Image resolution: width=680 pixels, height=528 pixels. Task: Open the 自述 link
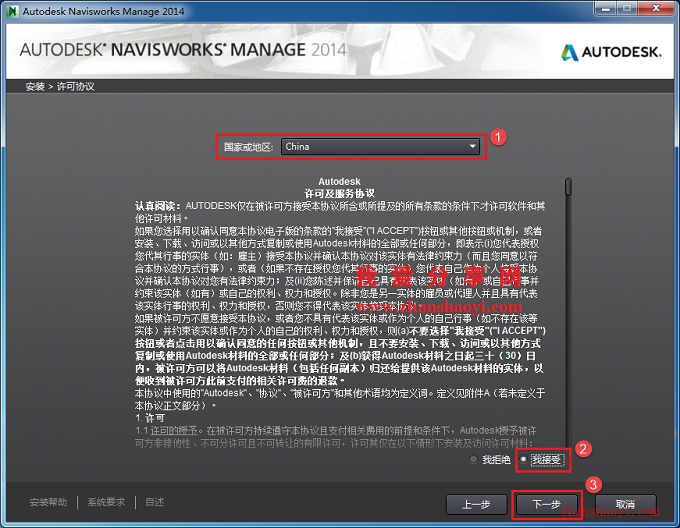coord(154,502)
